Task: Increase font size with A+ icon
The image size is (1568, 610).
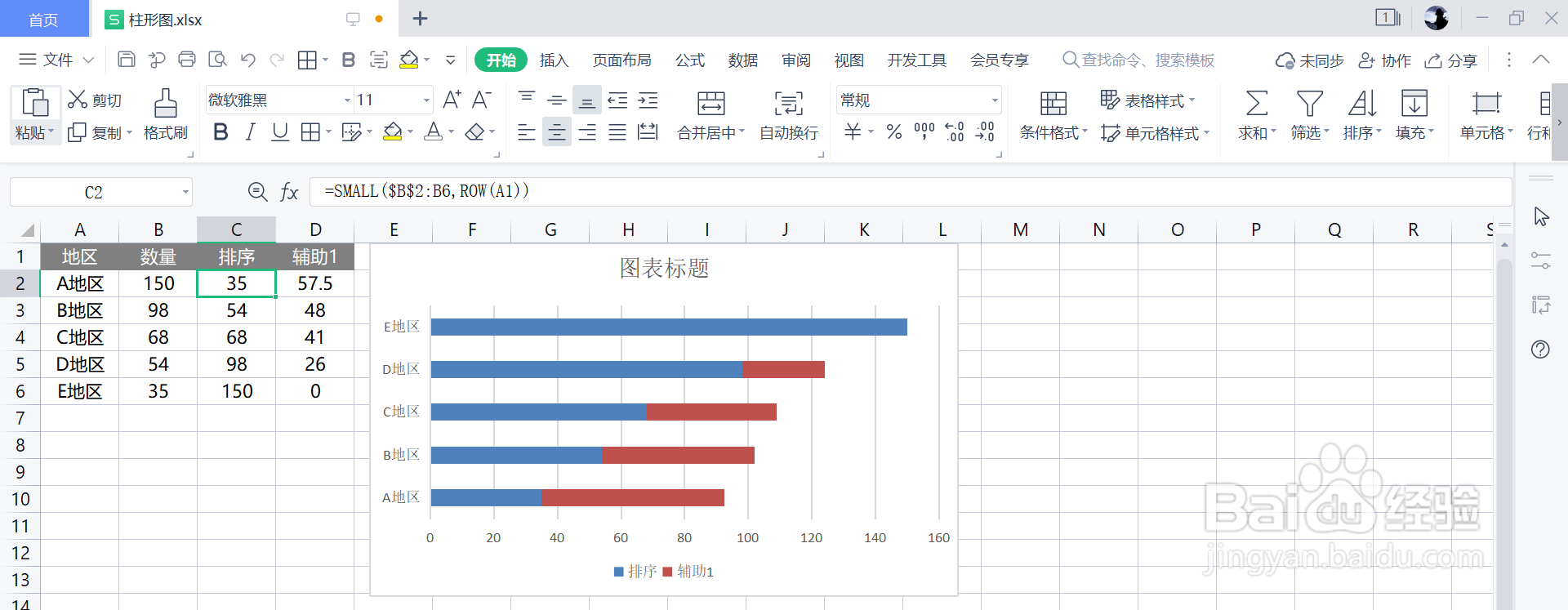Action: click(x=452, y=100)
